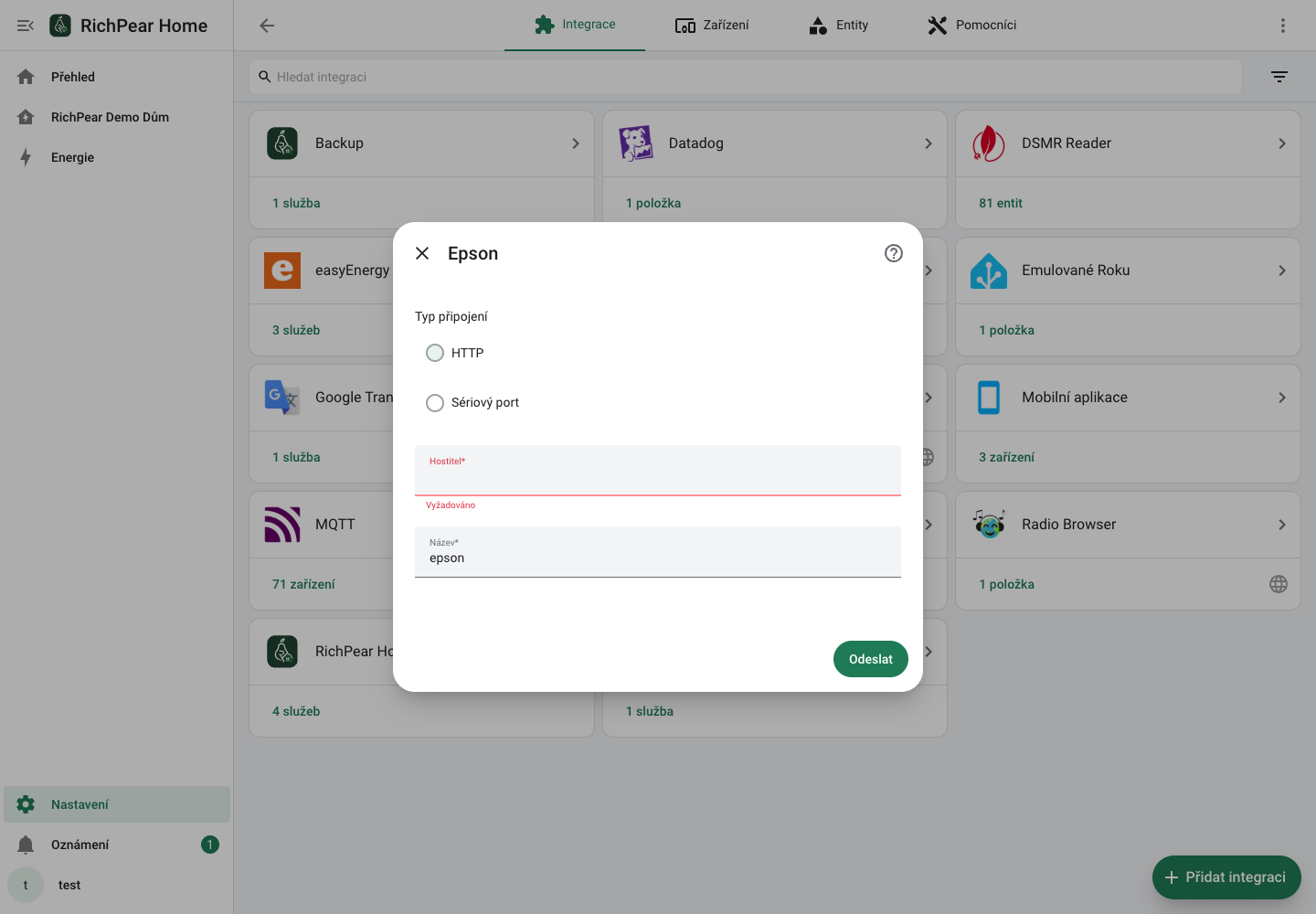Go back with the arrow icon

(x=267, y=26)
